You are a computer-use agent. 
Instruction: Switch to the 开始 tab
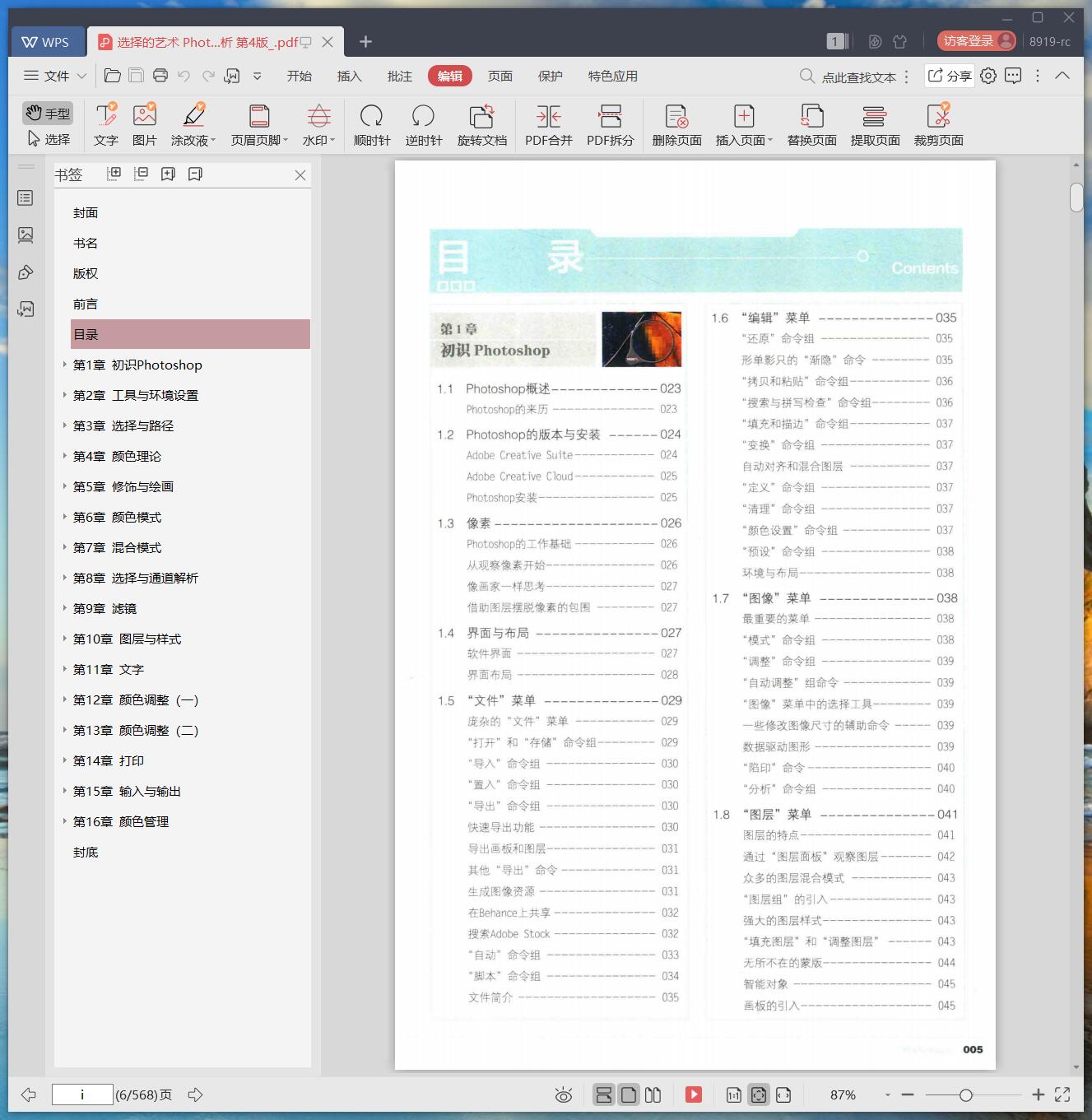click(300, 76)
